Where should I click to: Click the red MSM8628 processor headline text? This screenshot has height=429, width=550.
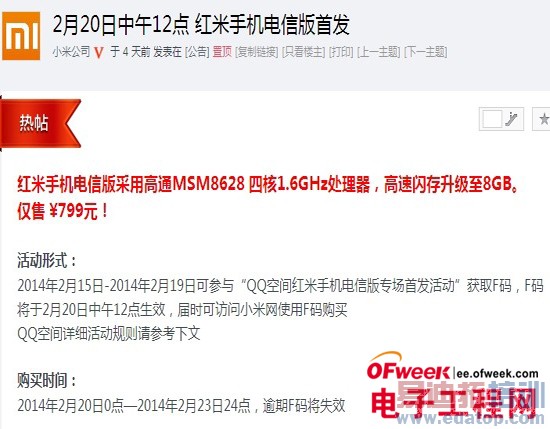click(267, 184)
